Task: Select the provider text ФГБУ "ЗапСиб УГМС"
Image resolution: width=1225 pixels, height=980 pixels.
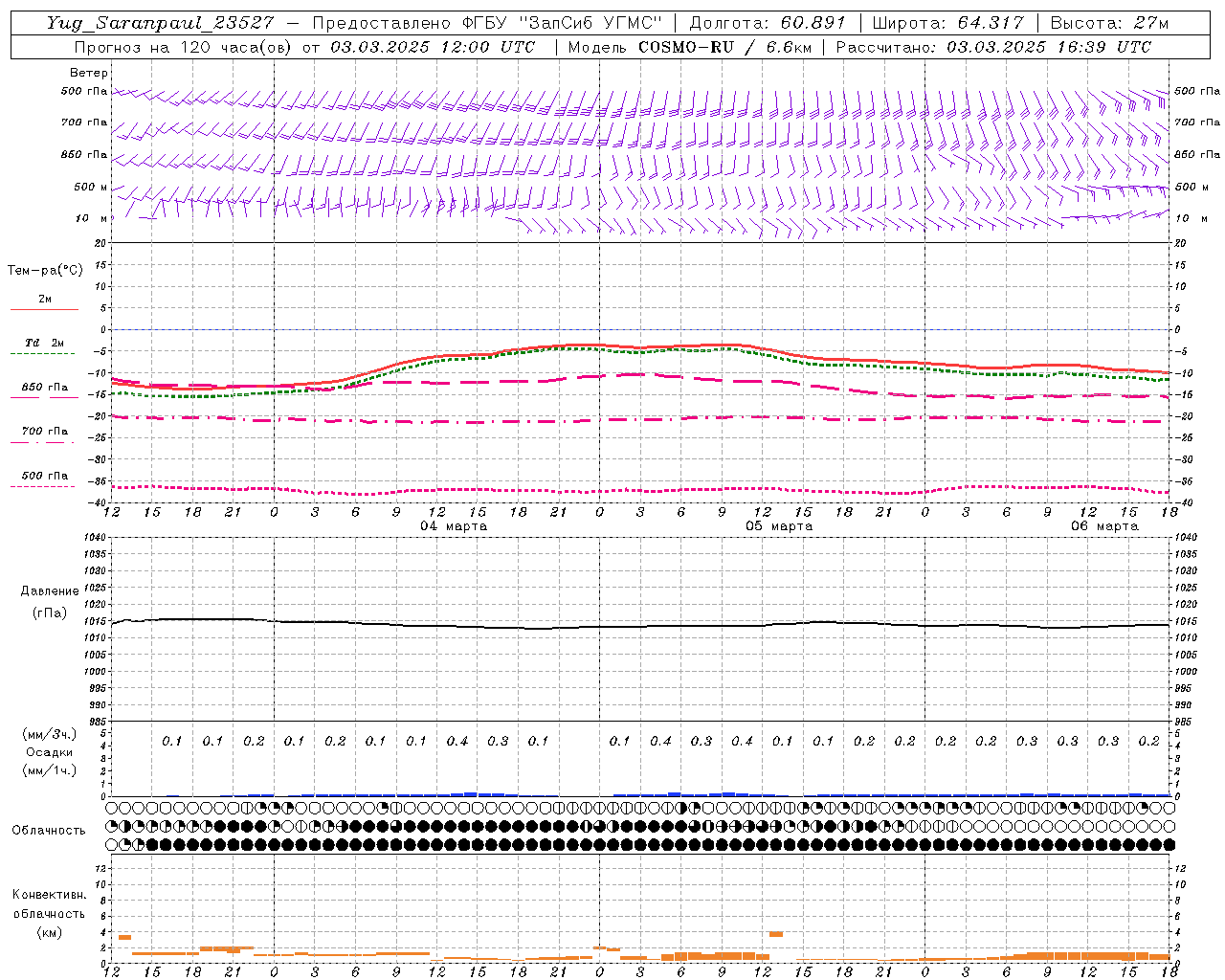Action: coord(562,23)
